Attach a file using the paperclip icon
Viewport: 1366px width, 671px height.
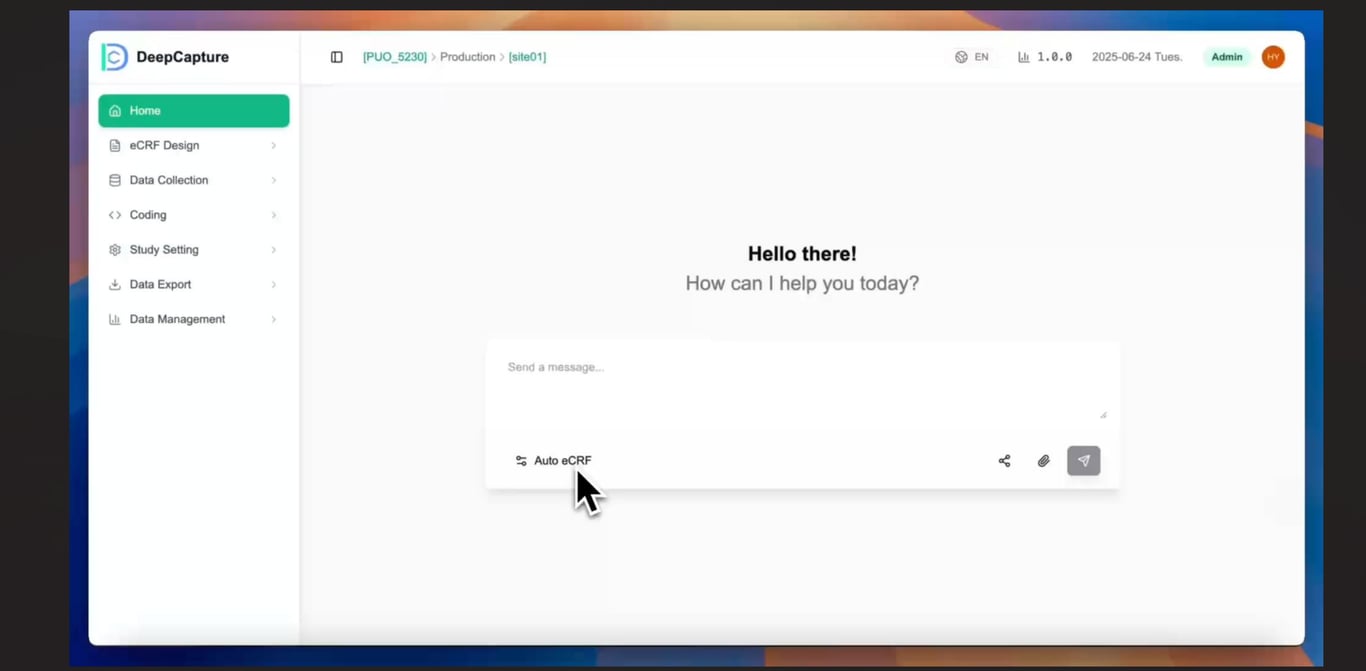point(1043,460)
